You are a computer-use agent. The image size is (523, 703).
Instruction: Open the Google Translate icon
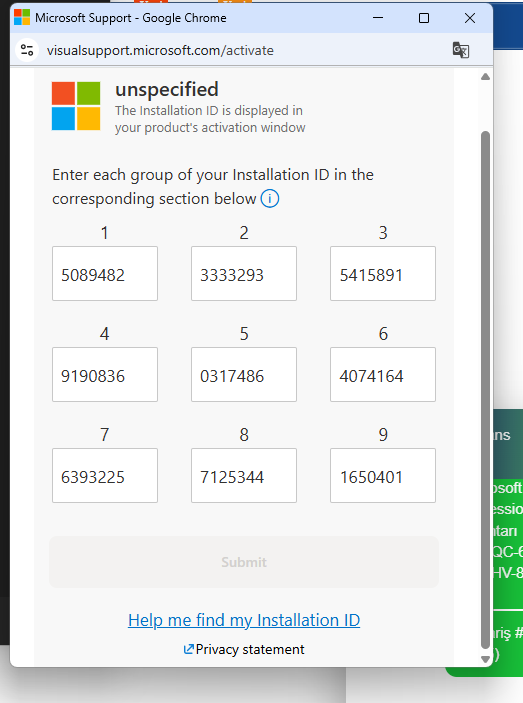(461, 50)
